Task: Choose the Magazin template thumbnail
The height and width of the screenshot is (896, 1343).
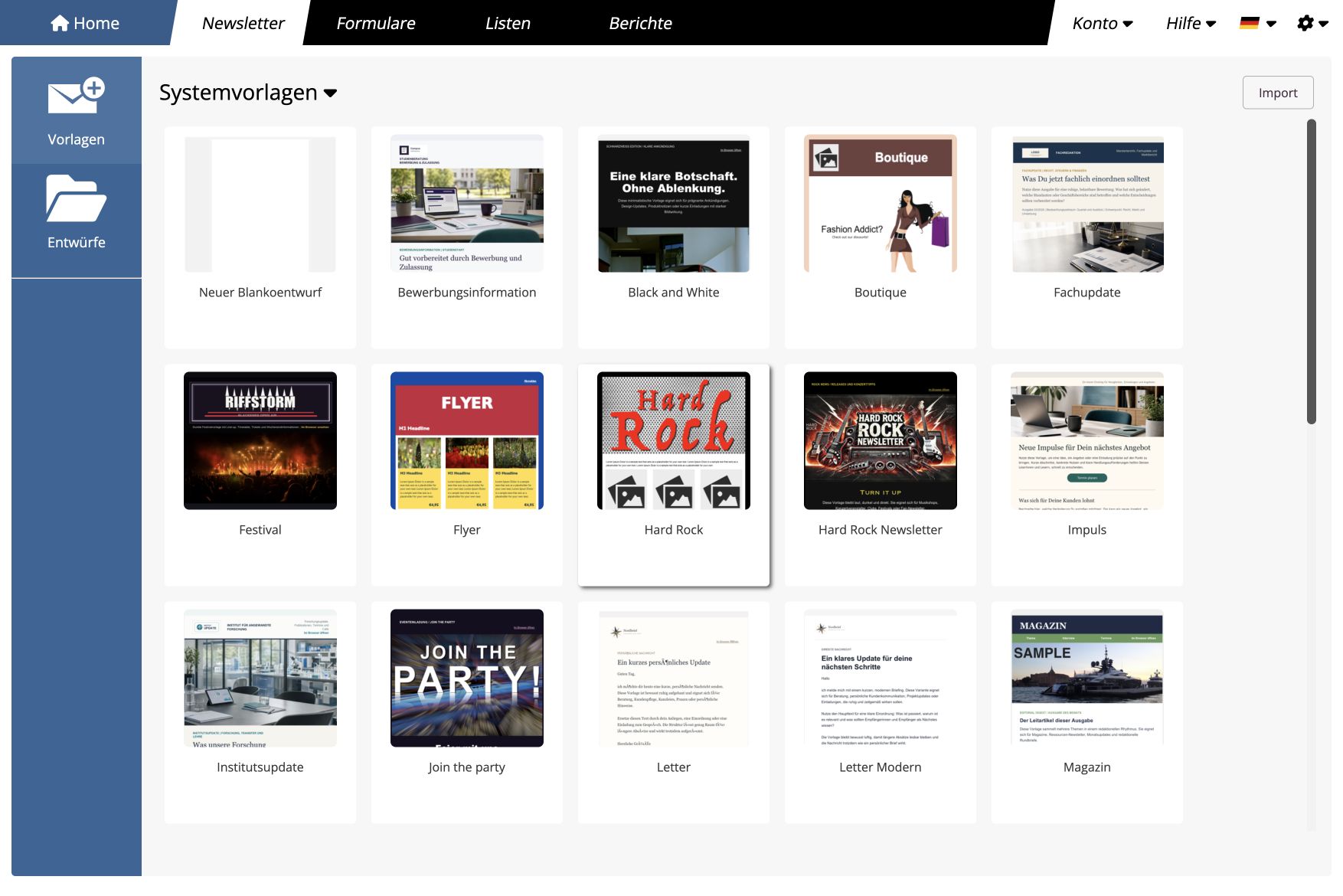Action: [x=1087, y=678]
